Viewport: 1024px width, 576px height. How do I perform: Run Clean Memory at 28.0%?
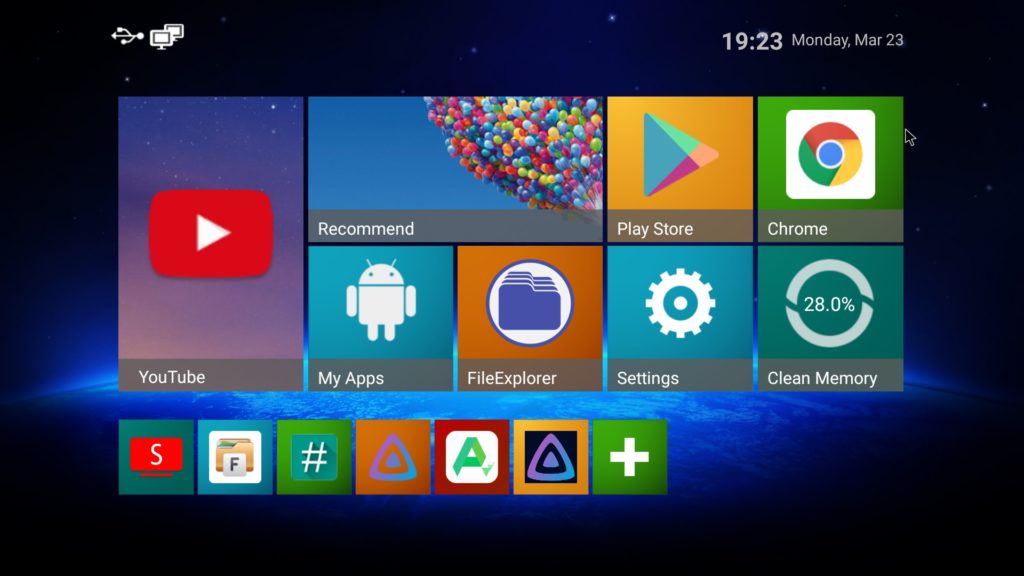click(x=830, y=319)
